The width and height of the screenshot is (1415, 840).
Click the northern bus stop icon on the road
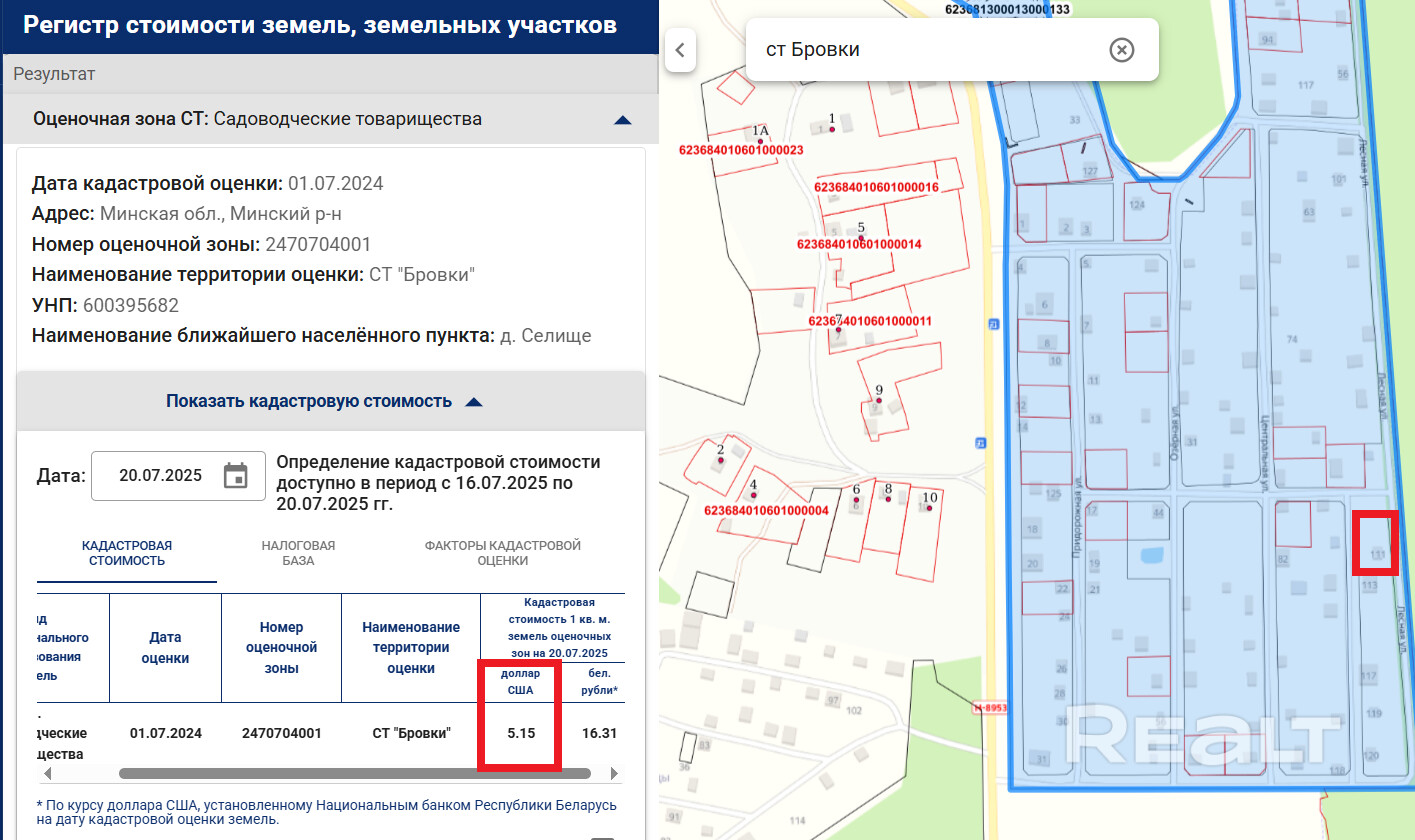992,324
